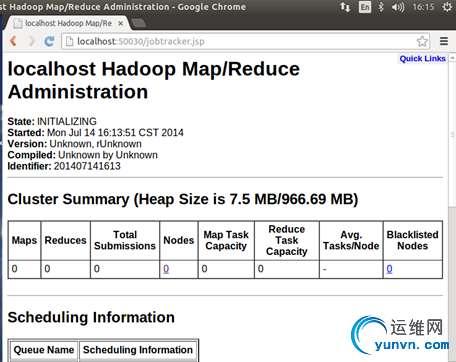Image resolution: width=456 pixels, height=362 pixels.
Task: Open network indicator in system tray
Action: click(x=345, y=7)
